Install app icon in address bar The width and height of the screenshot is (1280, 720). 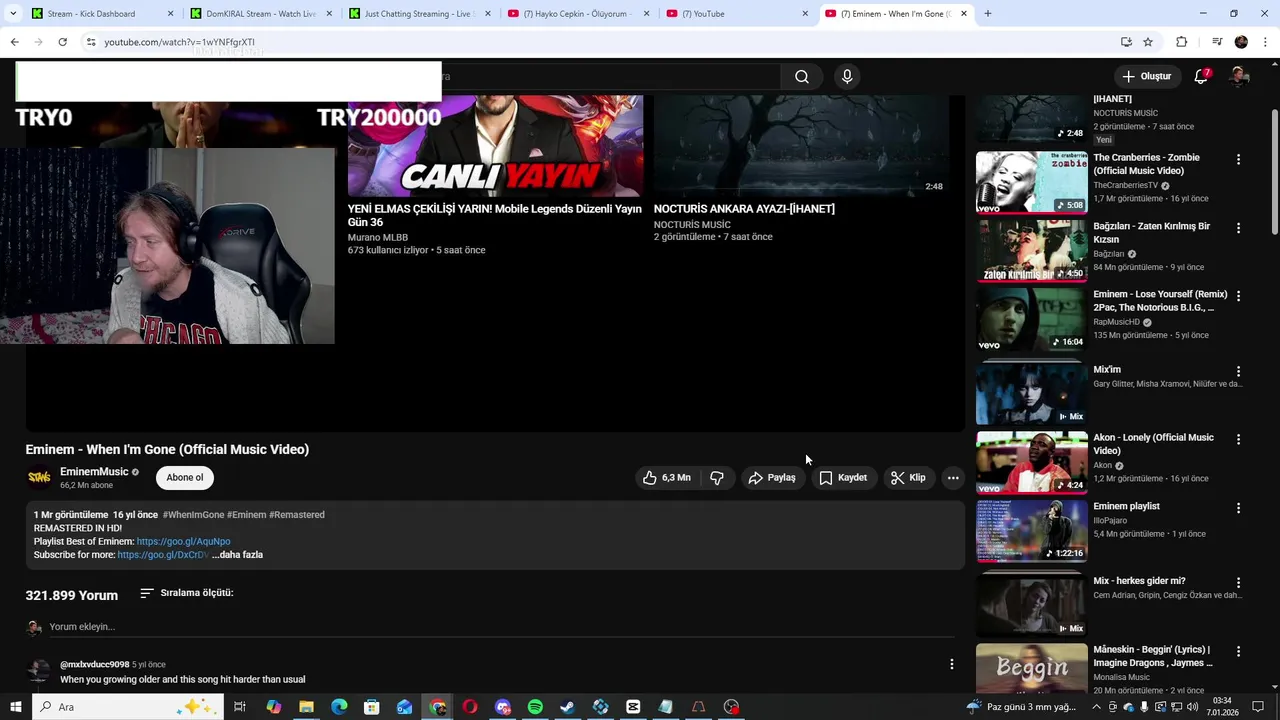(1126, 42)
